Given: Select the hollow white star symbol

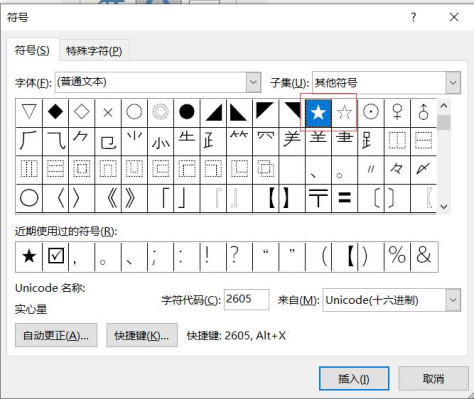Looking at the screenshot, I should point(344,113).
